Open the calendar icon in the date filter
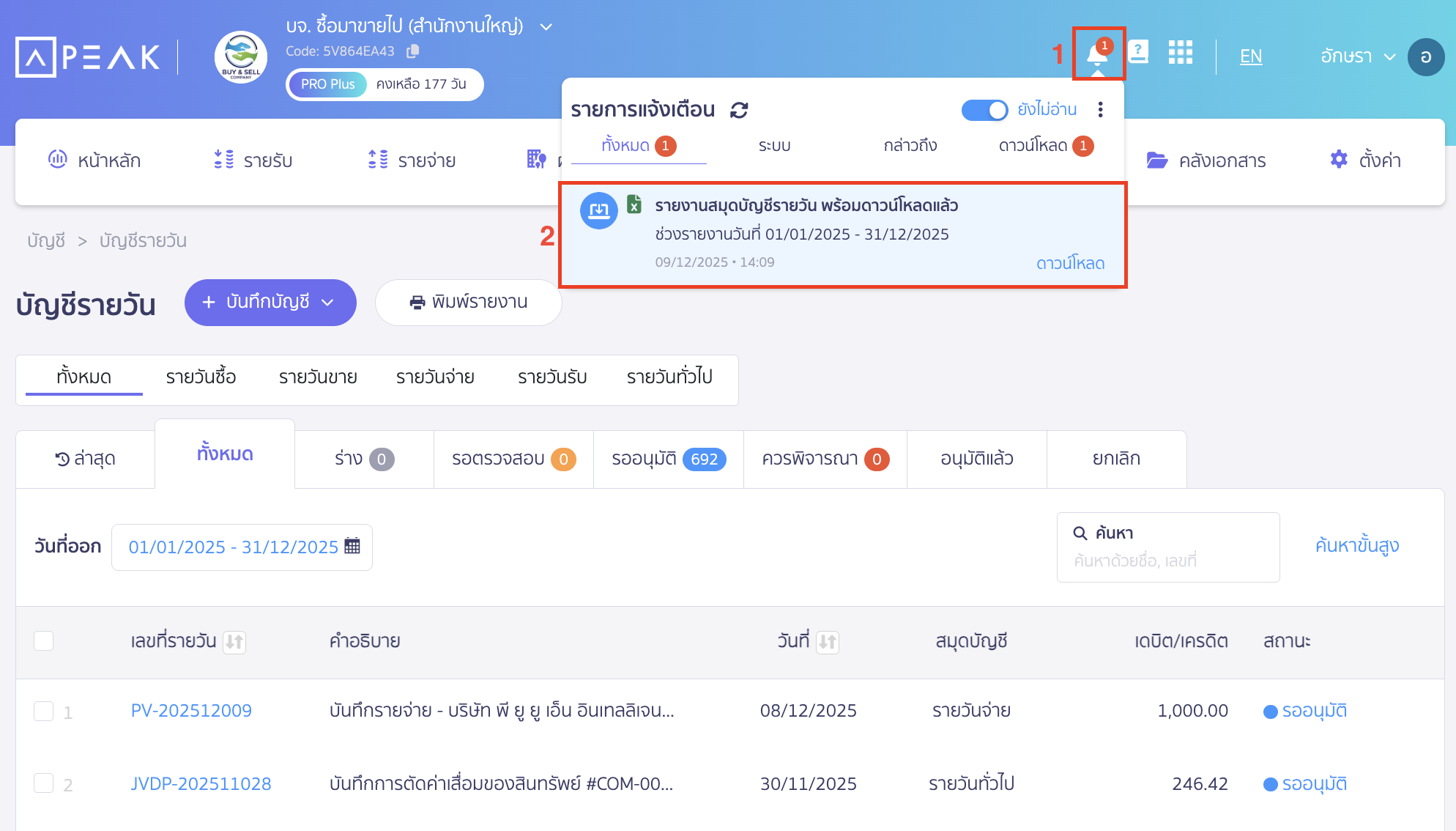This screenshot has width=1456, height=831. pos(354,546)
